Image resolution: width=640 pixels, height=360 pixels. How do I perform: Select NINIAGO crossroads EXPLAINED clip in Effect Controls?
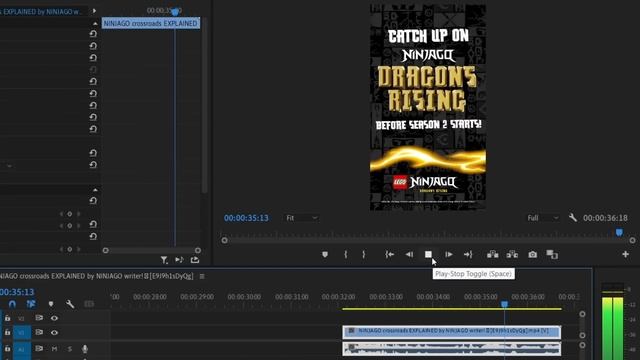(151, 23)
